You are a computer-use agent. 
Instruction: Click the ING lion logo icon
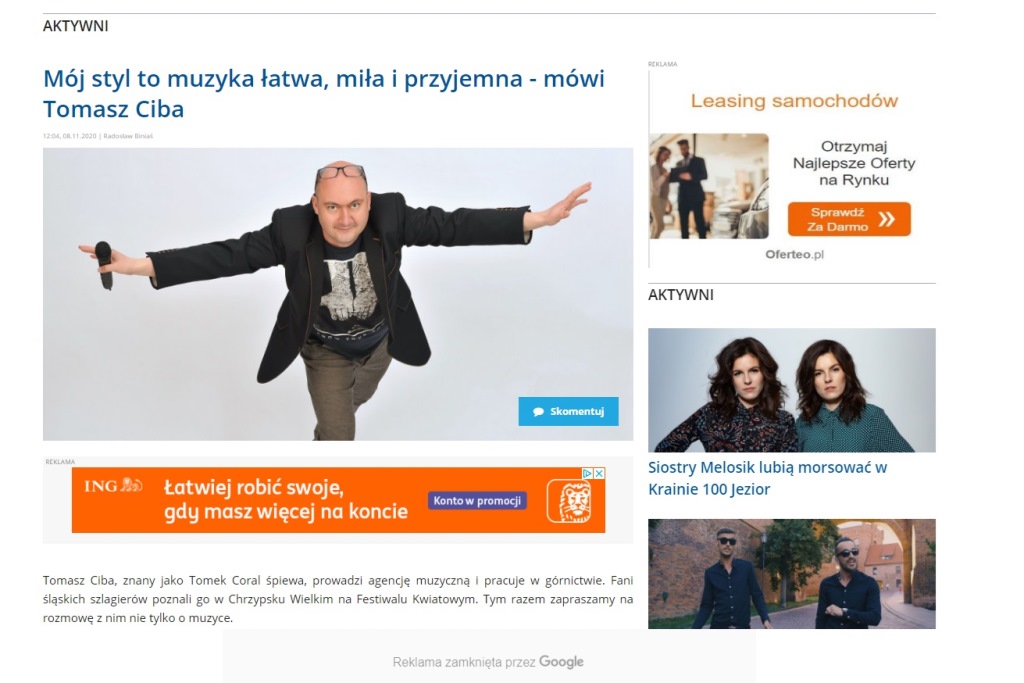[568, 501]
